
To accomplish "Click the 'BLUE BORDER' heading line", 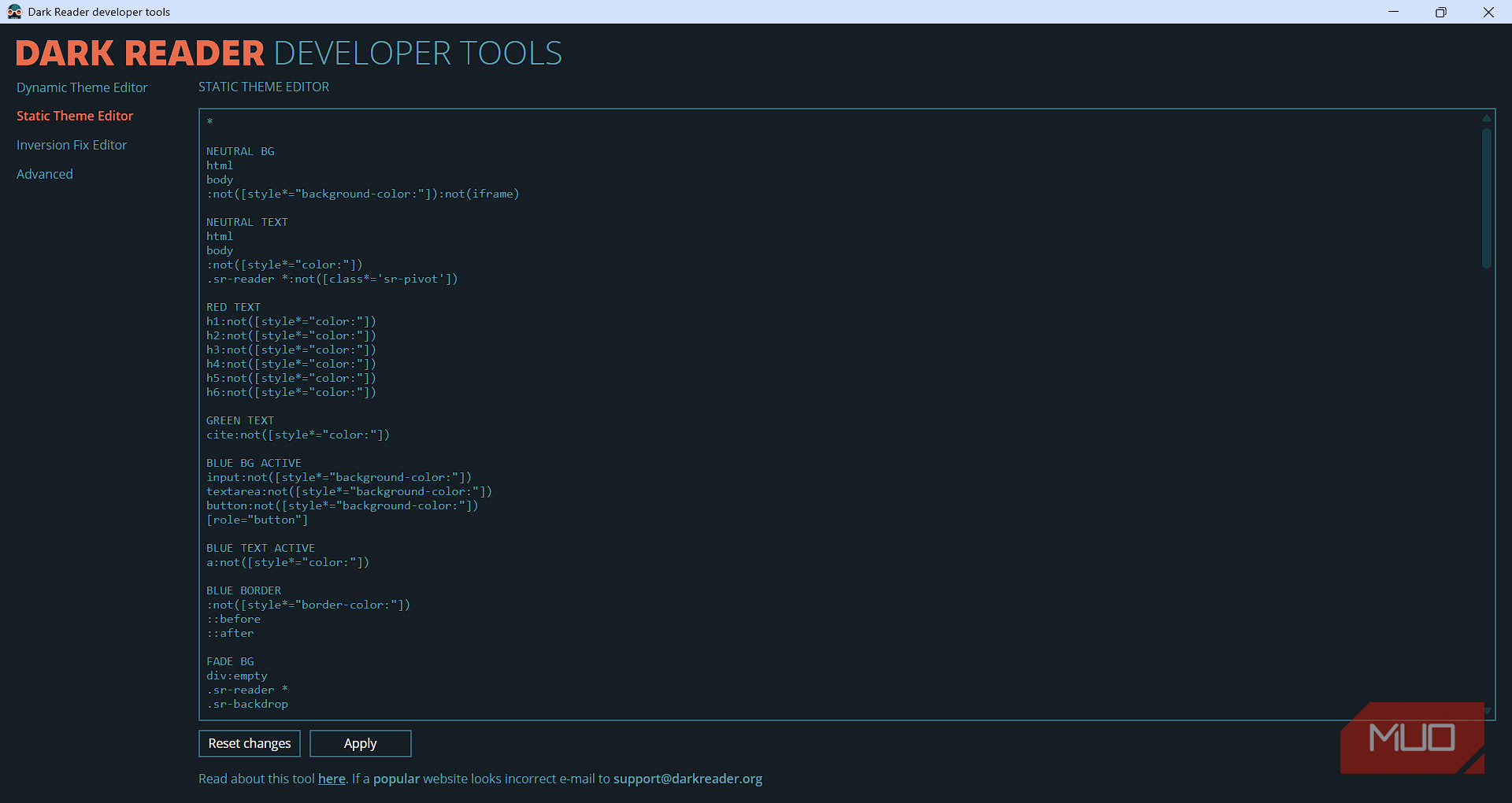I will pos(243,590).
